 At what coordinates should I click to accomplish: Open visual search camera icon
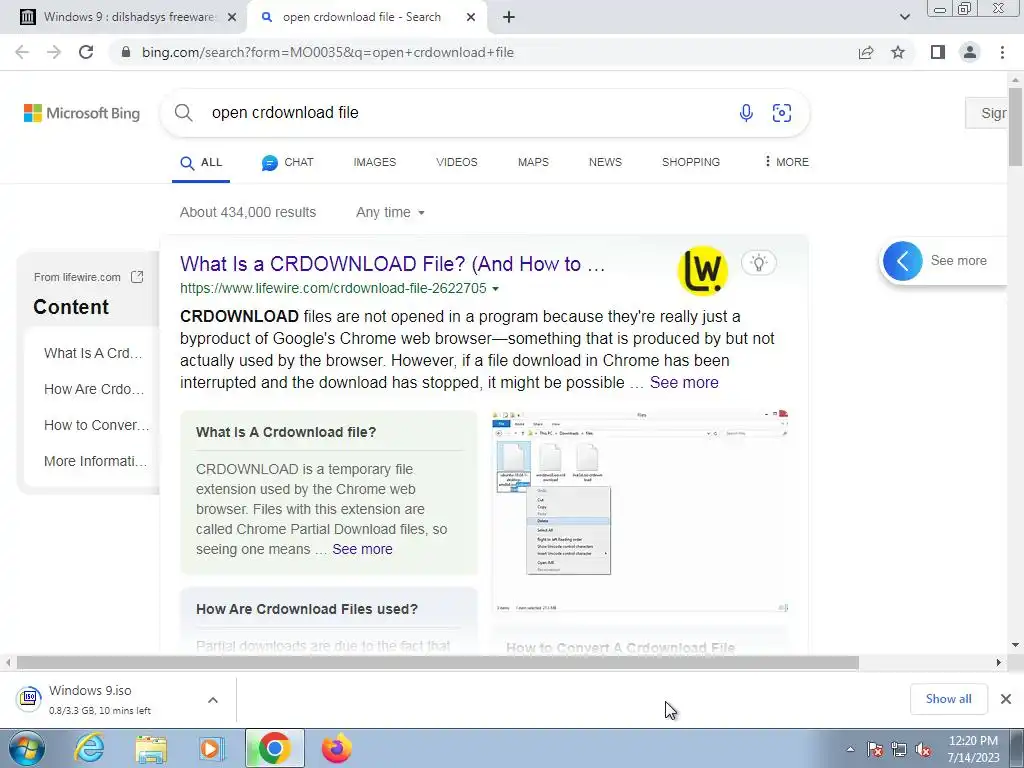pyautogui.click(x=782, y=113)
